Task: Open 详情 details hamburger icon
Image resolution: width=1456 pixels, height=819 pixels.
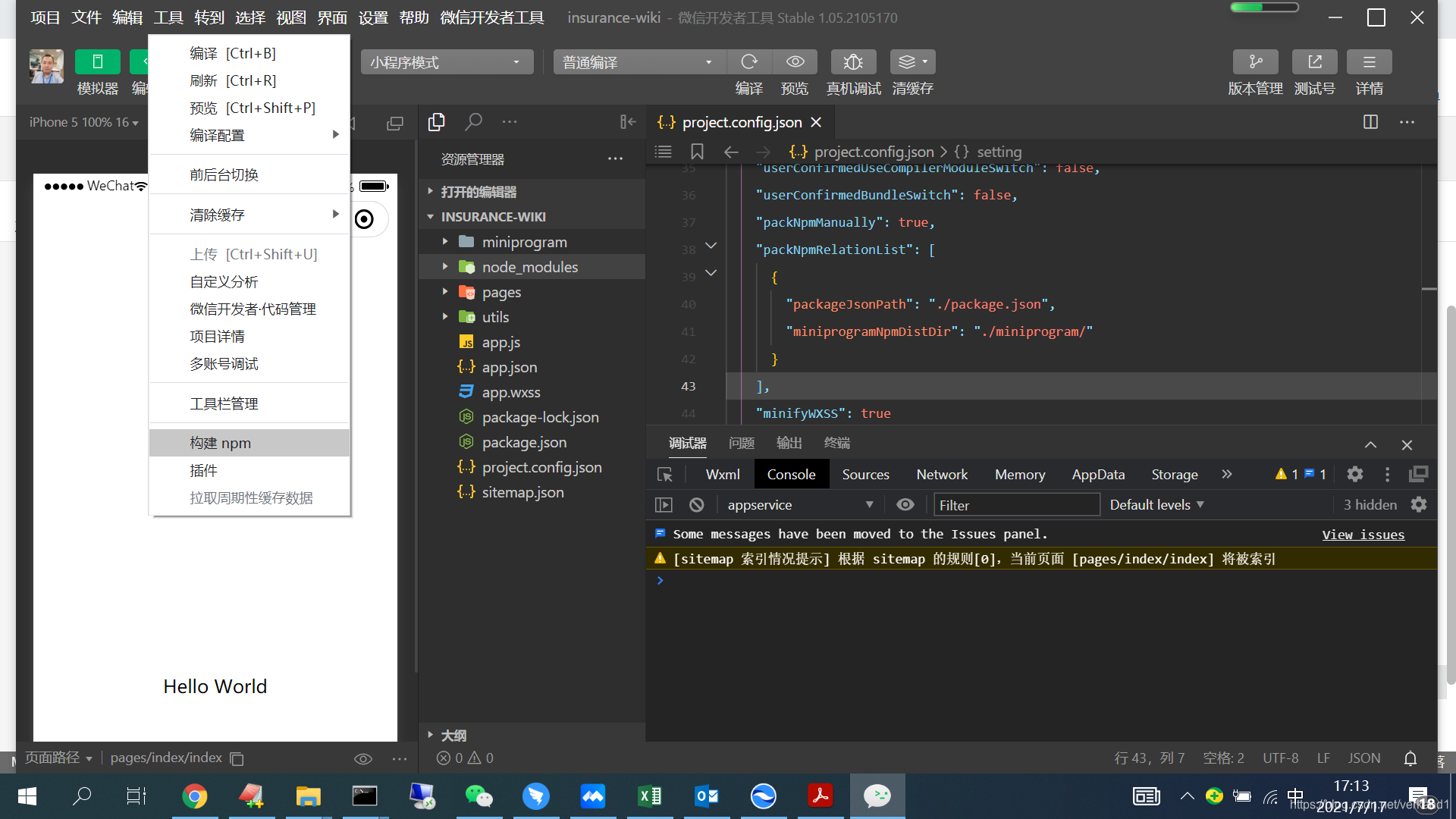Action: coord(1369,62)
